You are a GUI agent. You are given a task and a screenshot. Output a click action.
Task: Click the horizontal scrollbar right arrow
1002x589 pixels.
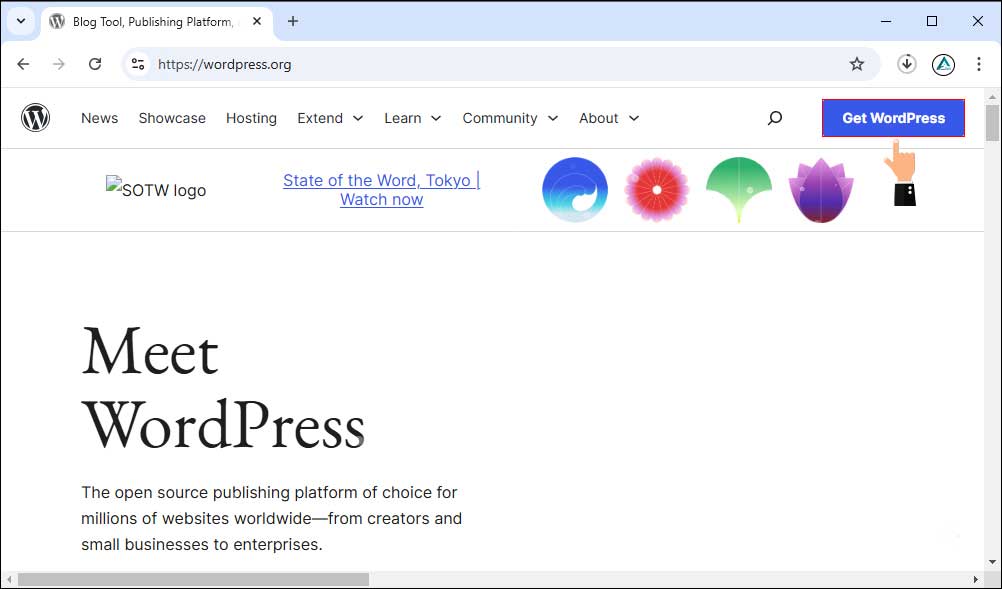975,579
